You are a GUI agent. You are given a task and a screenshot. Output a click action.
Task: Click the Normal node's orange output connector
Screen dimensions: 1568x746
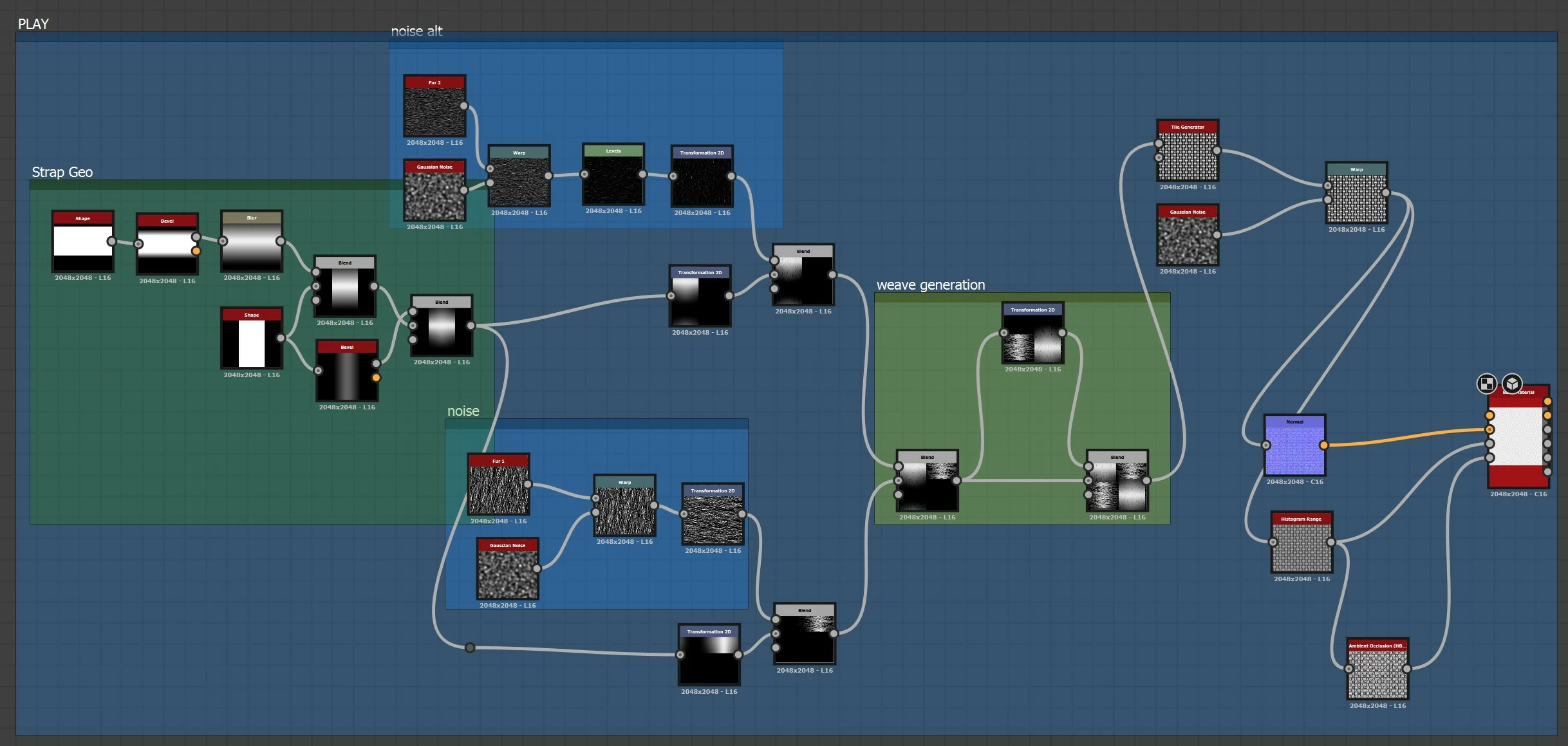(x=1323, y=445)
